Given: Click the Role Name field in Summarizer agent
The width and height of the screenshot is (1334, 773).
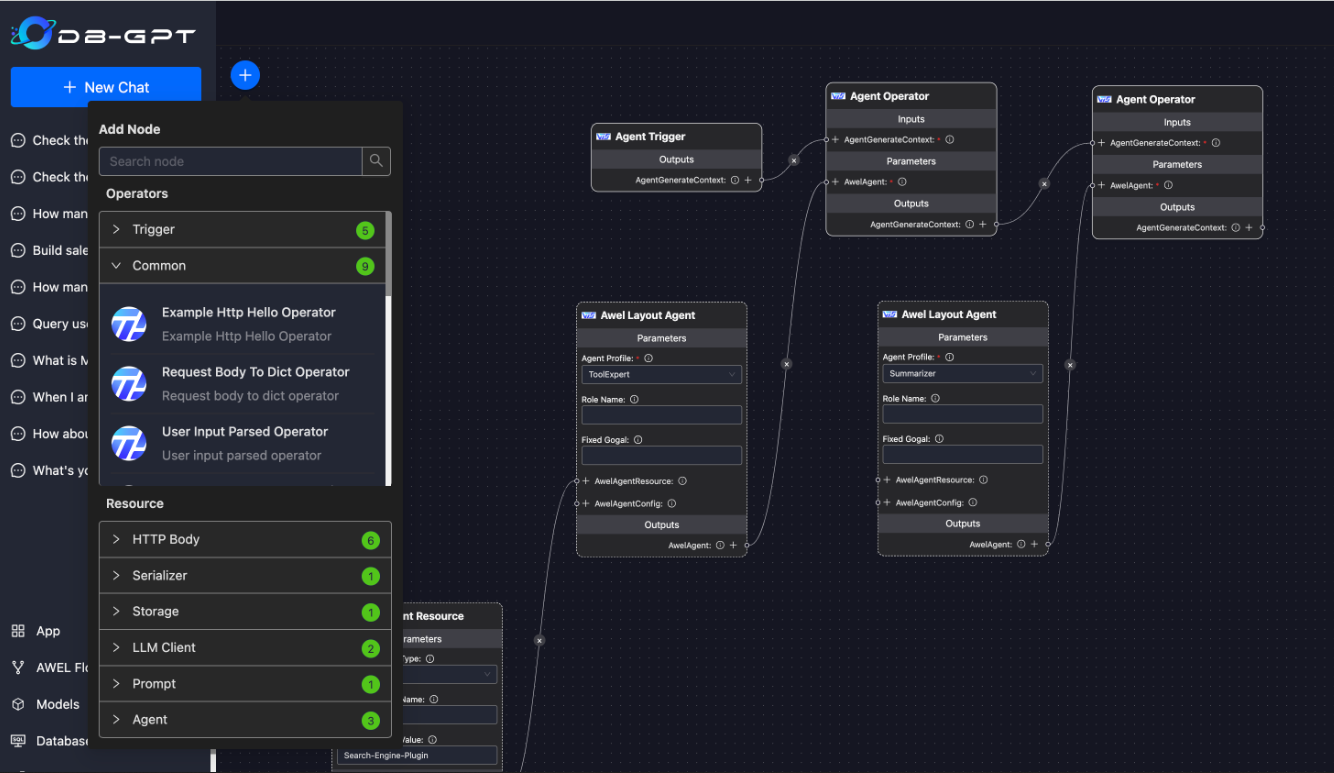Looking at the screenshot, I should tap(963, 414).
